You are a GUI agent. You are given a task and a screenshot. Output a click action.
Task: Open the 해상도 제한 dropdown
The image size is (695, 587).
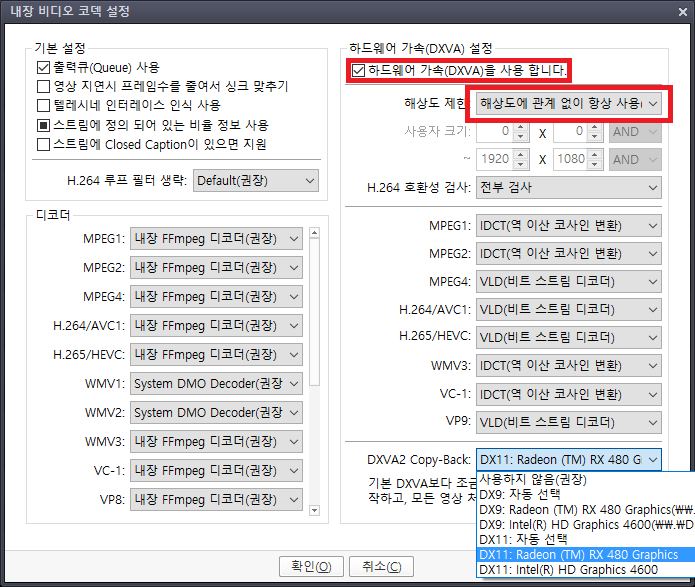point(567,103)
